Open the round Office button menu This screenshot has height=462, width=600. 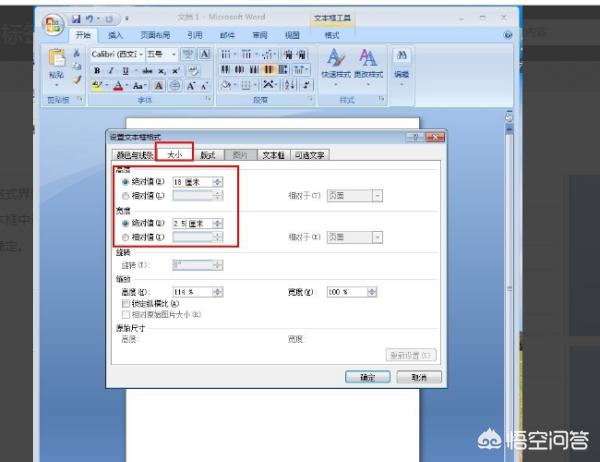click(x=53, y=25)
